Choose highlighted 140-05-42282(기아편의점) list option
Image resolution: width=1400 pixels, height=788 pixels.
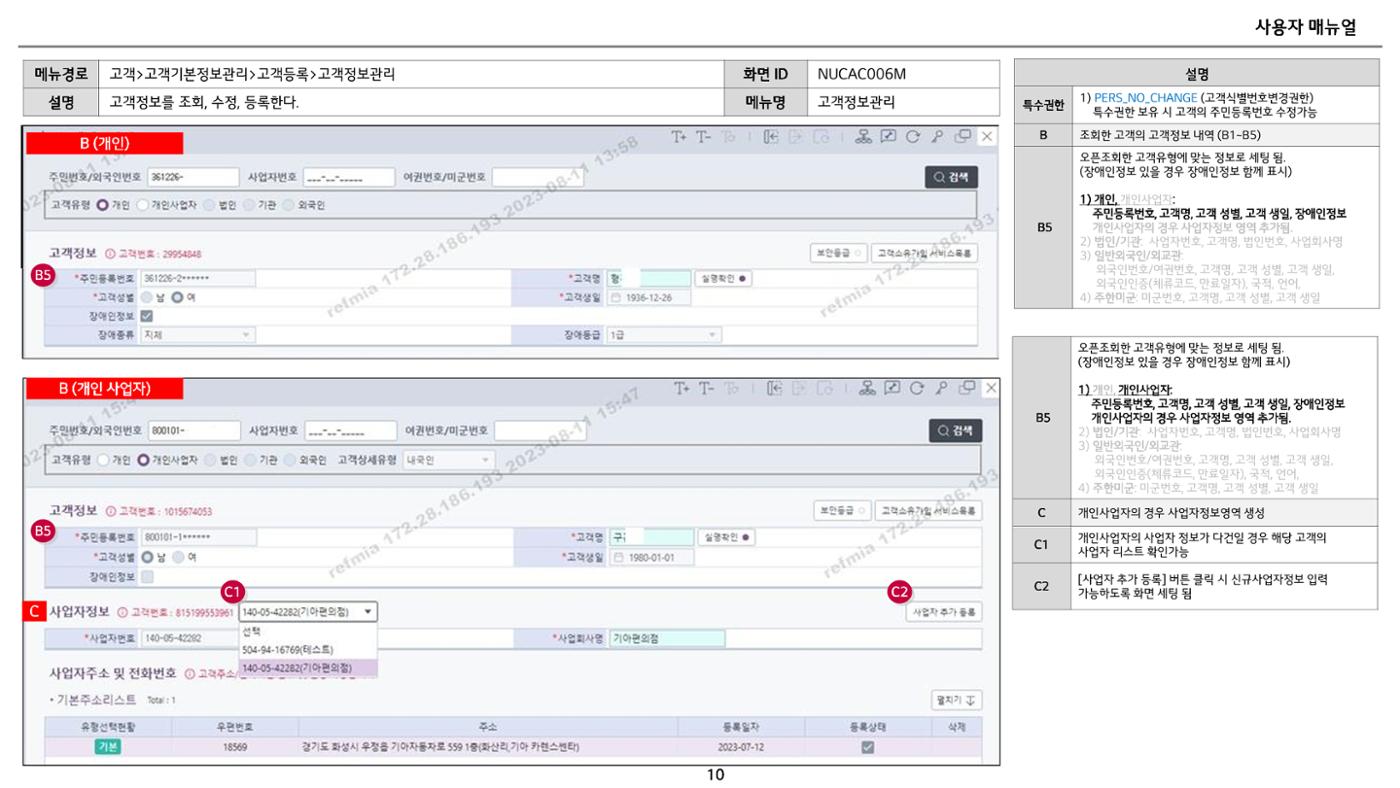tap(308, 667)
